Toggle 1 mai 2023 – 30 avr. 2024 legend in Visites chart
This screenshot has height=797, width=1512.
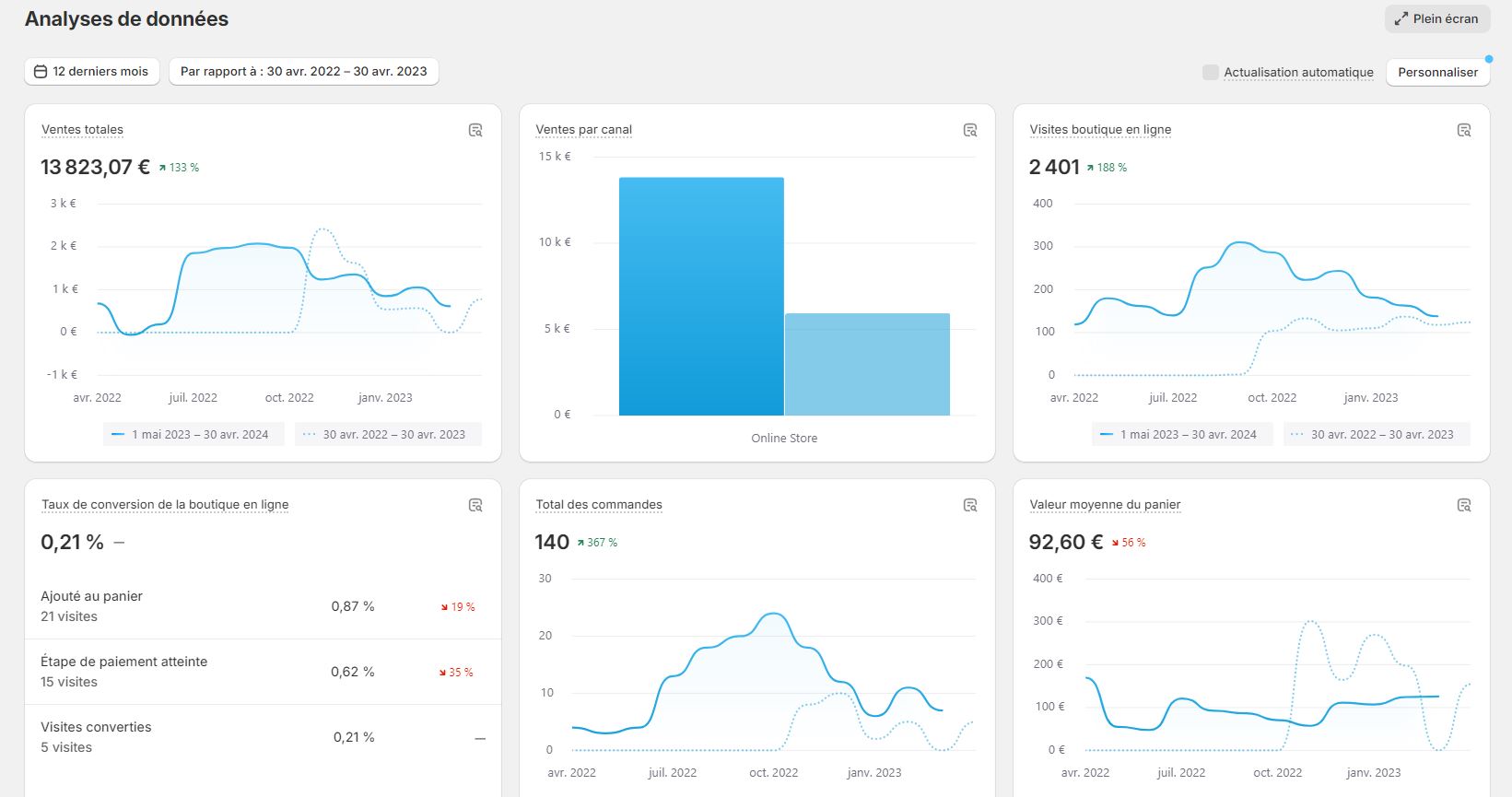click(x=1182, y=435)
